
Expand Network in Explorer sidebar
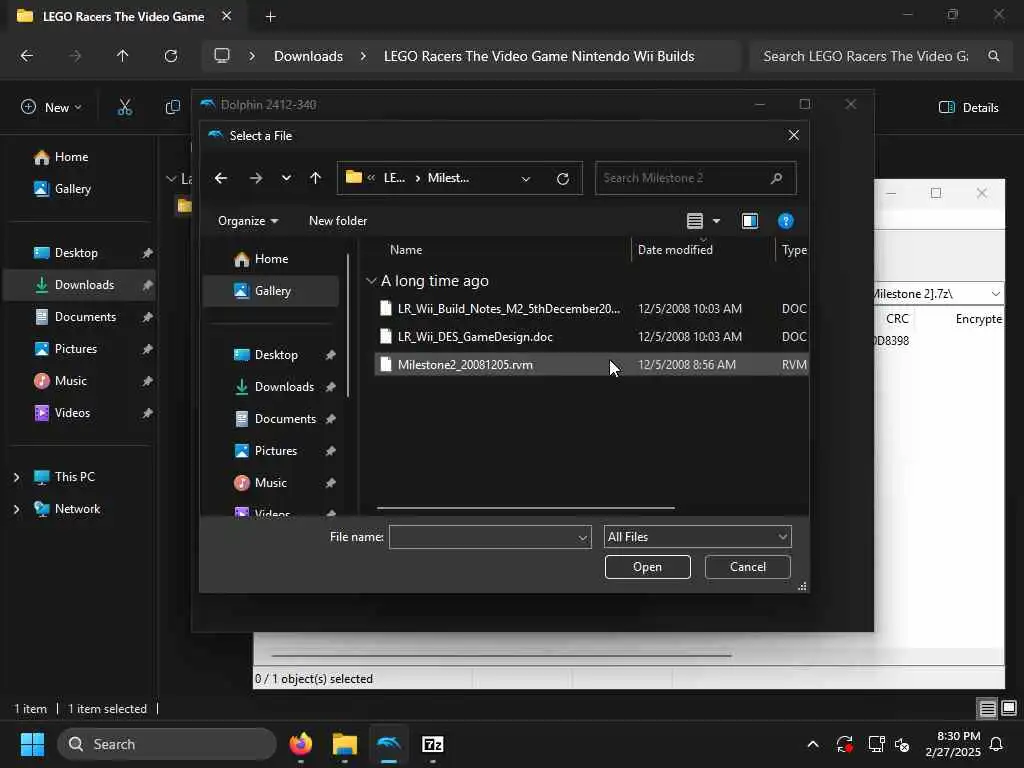(x=16, y=509)
